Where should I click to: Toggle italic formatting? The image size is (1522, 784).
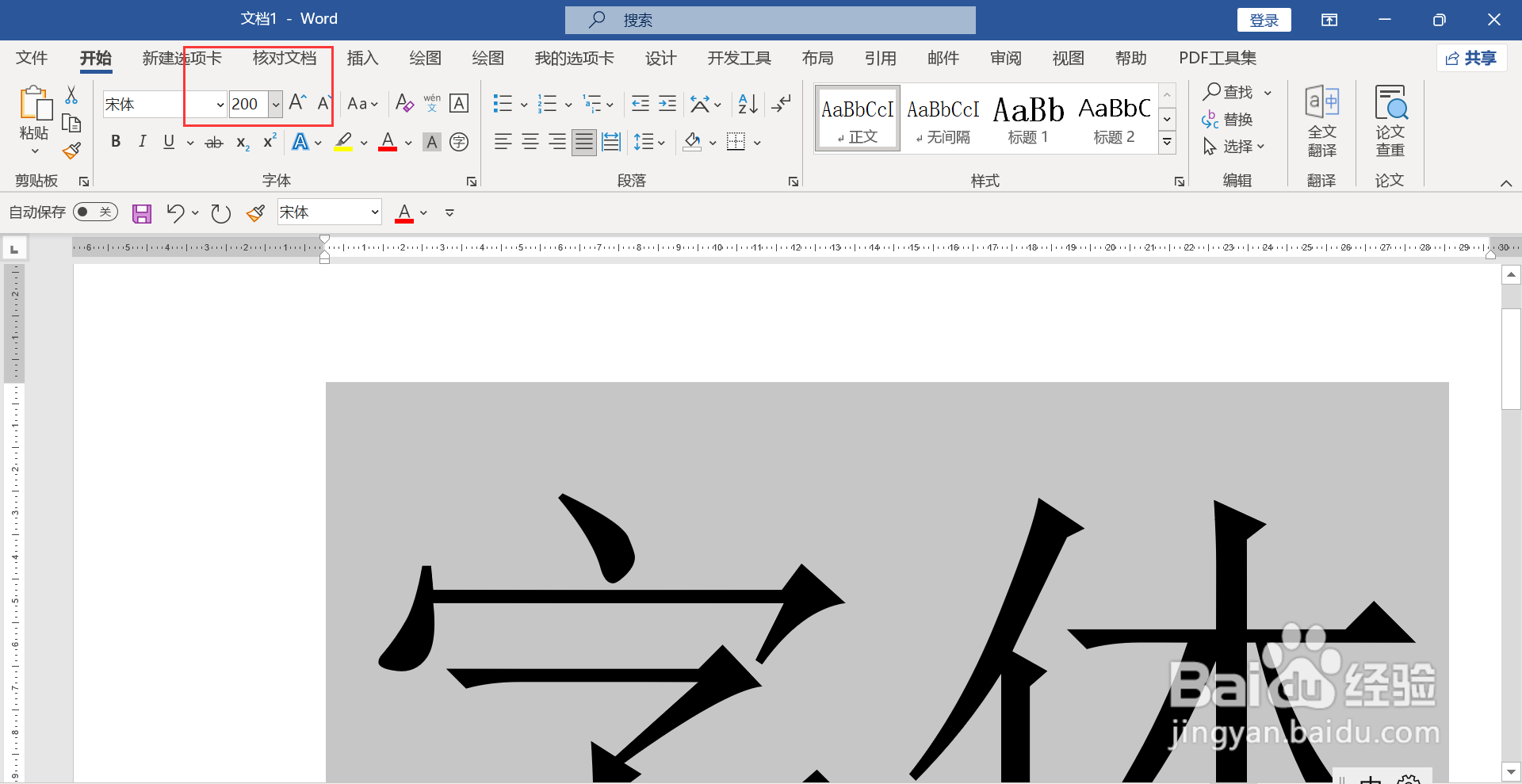tap(142, 142)
